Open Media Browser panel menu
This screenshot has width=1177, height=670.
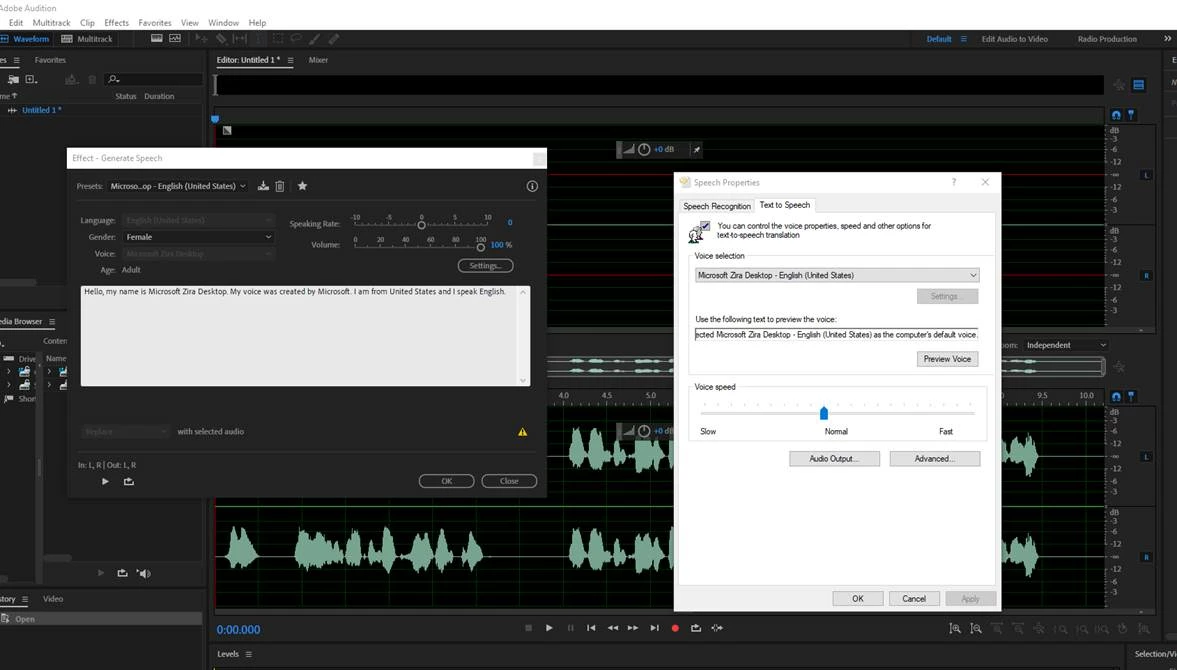[x=52, y=322]
